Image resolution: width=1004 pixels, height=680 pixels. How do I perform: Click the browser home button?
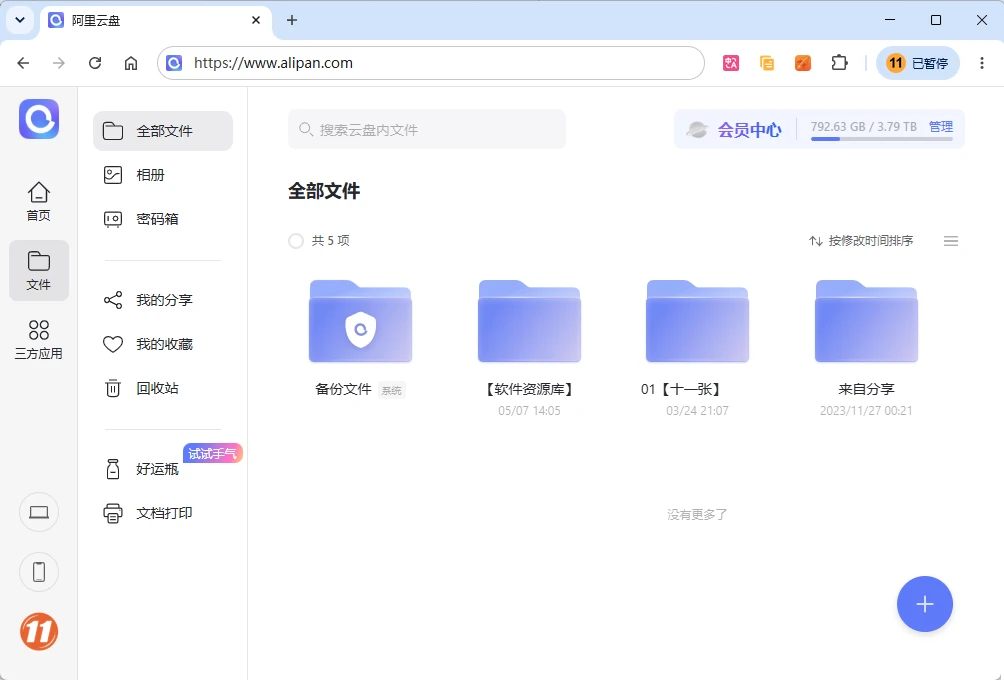pos(131,63)
